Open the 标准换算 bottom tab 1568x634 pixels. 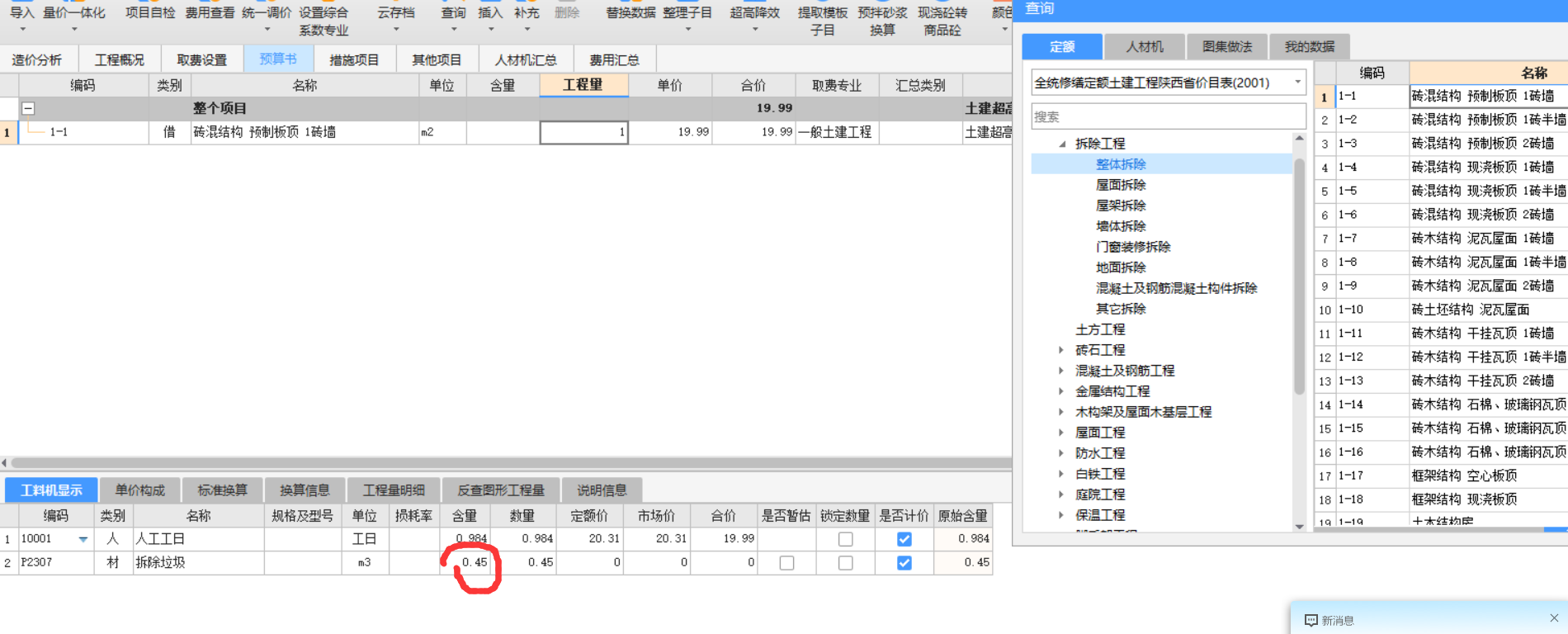(x=222, y=490)
